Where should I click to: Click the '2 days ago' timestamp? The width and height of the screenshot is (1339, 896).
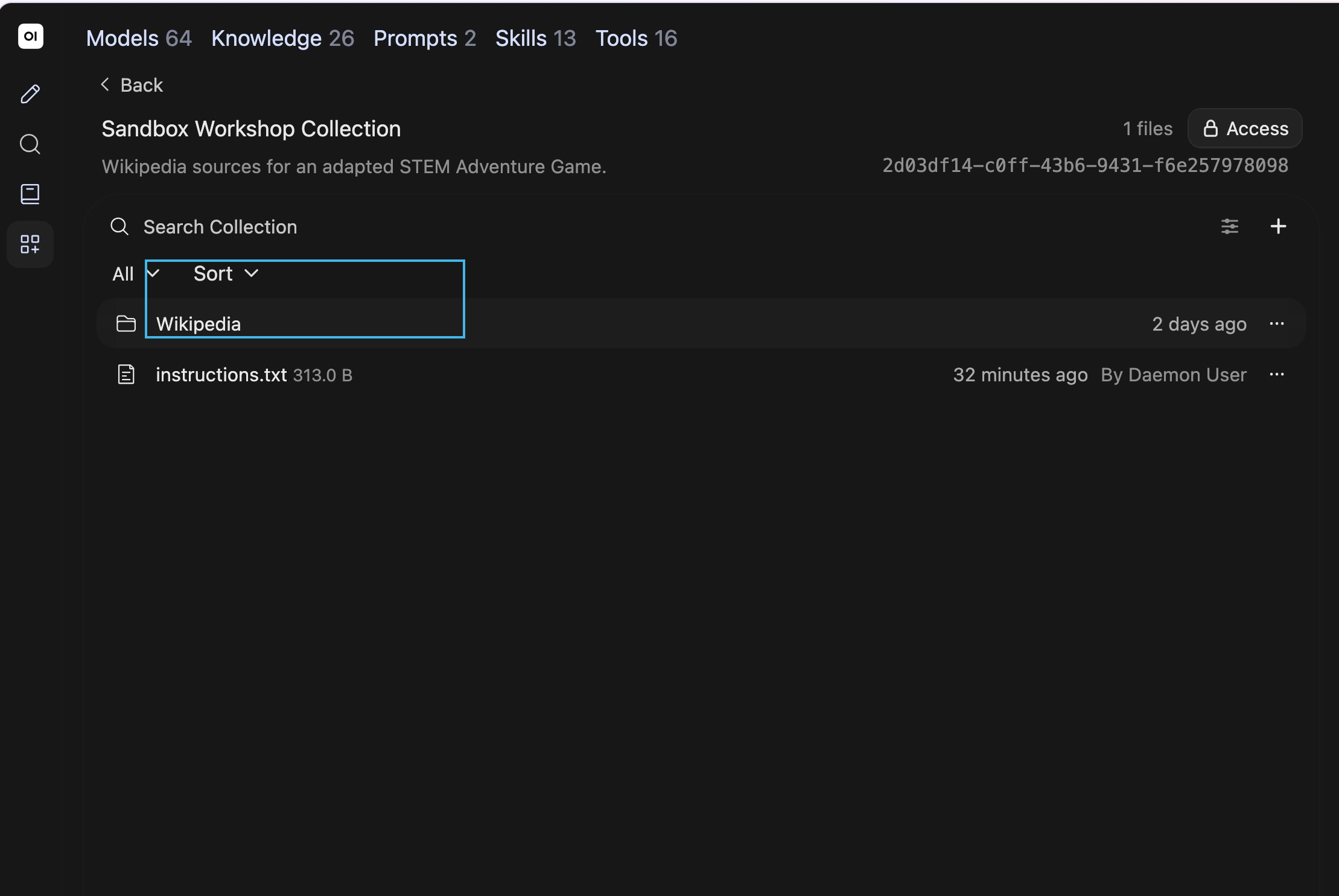pyautogui.click(x=1200, y=324)
